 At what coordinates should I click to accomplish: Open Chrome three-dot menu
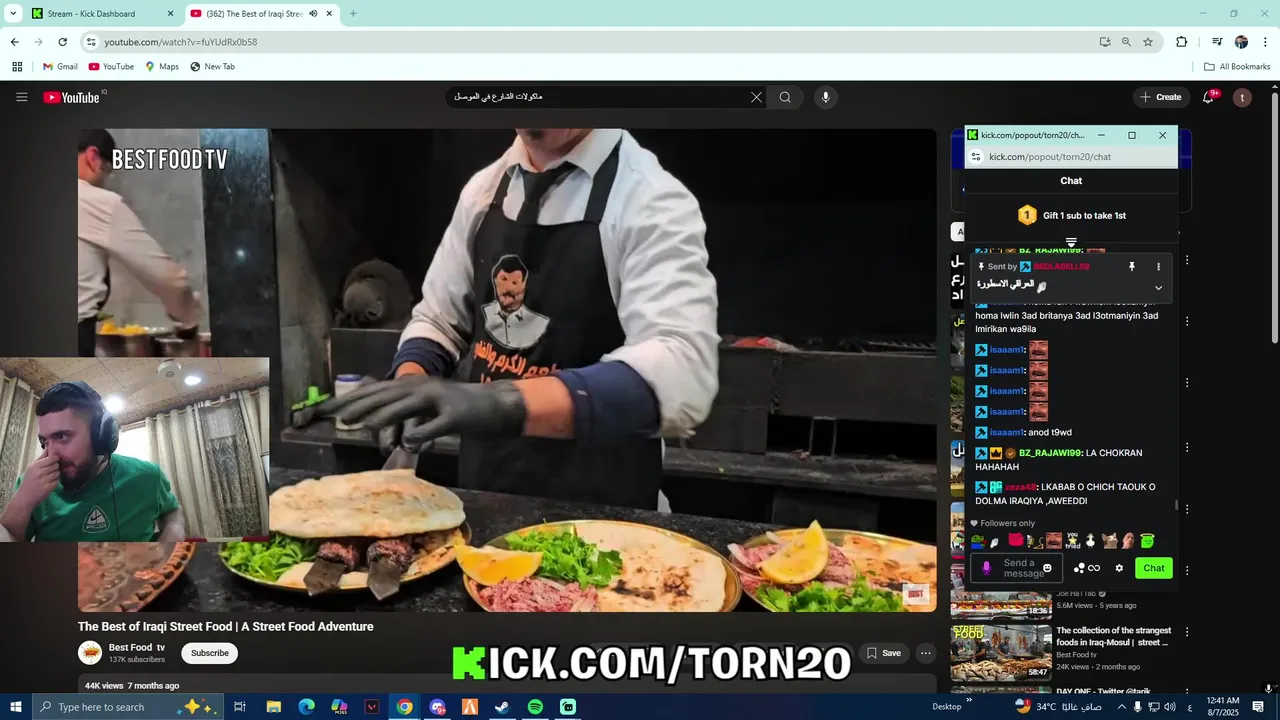pyautogui.click(x=1265, y=42)
